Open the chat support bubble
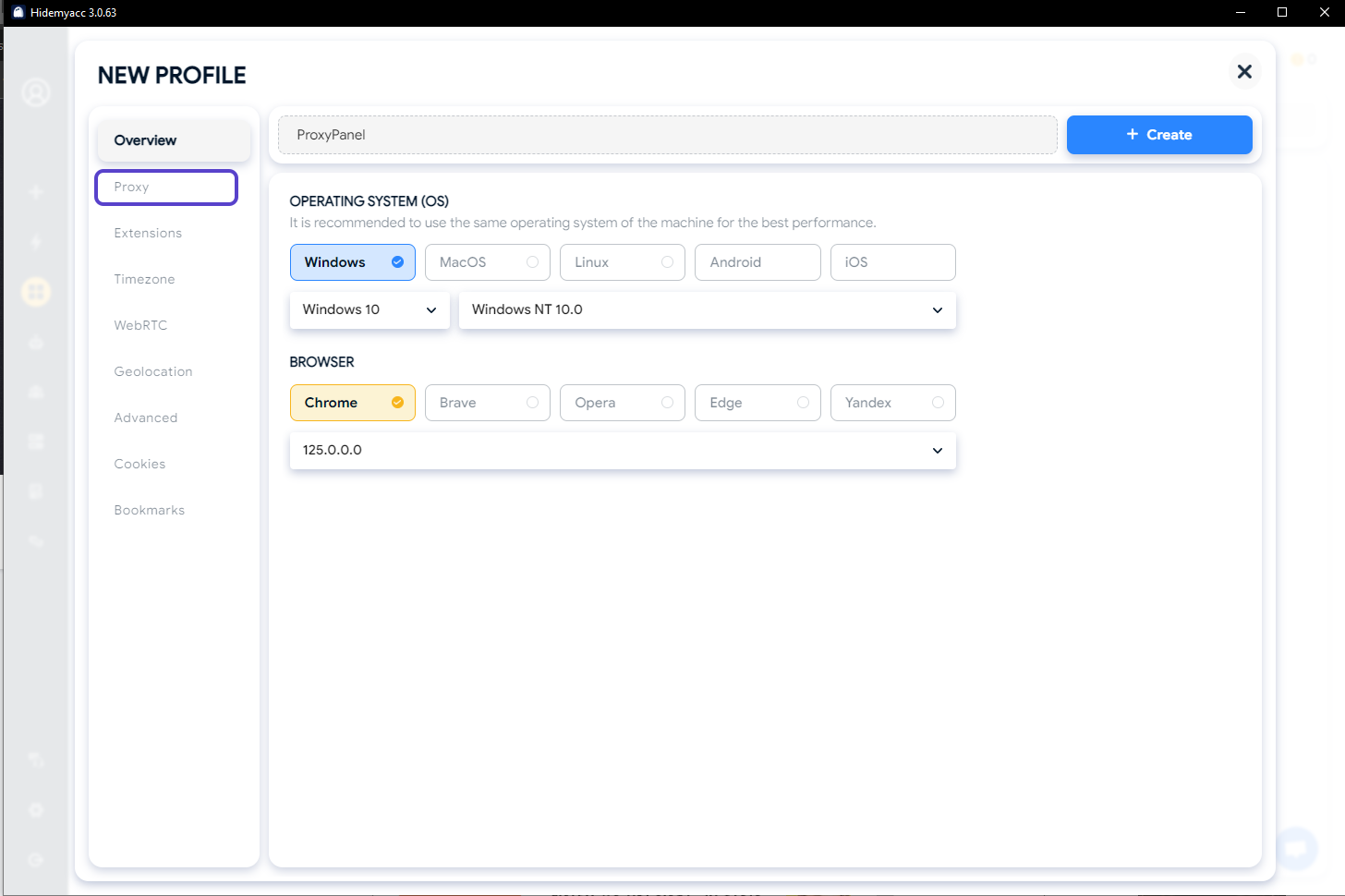 click(1296, 847)
